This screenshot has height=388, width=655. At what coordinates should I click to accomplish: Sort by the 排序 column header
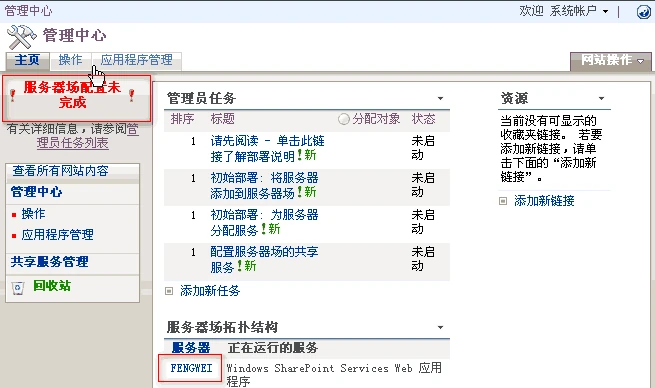(183, 119)
